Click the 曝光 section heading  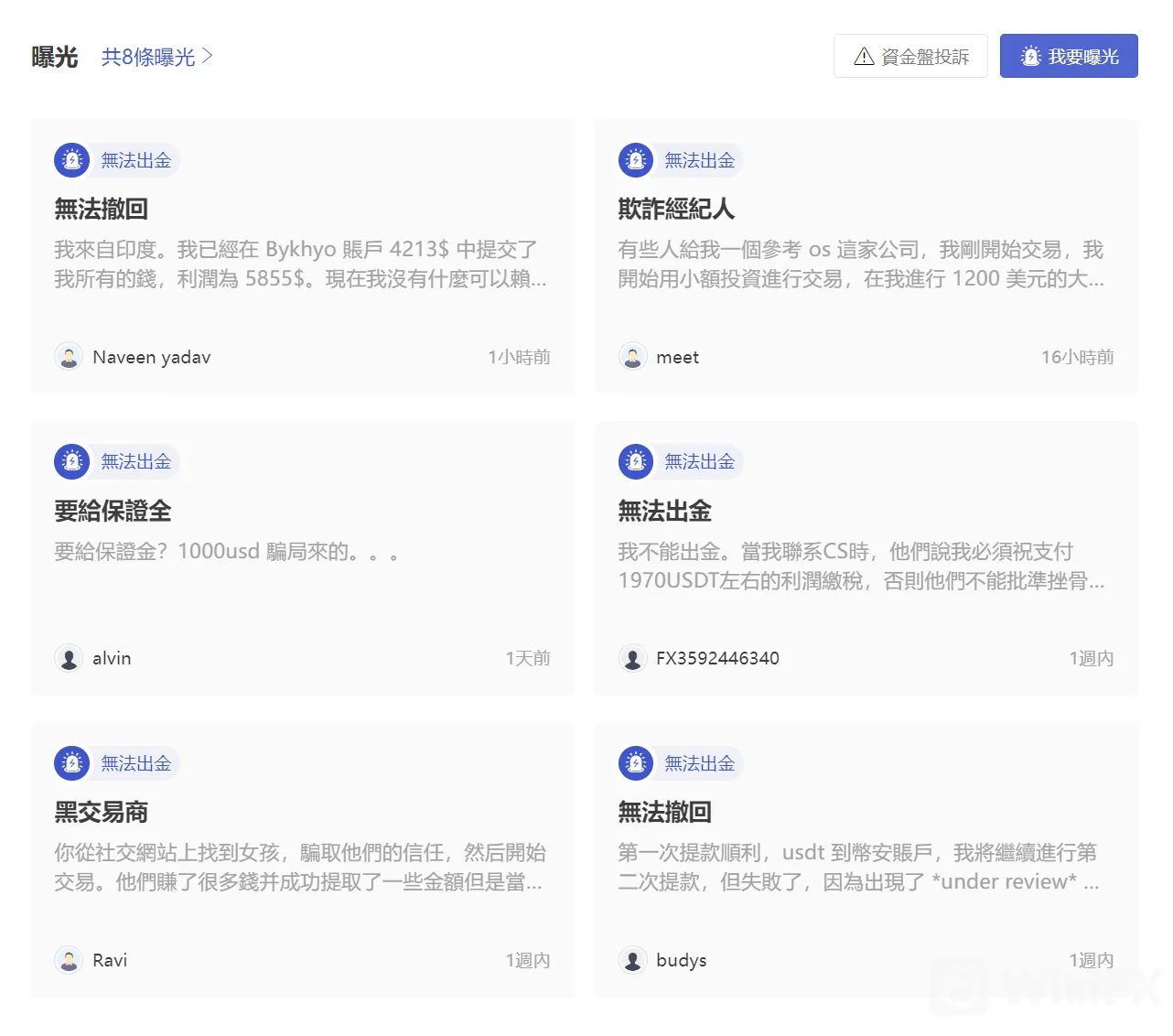55,57
